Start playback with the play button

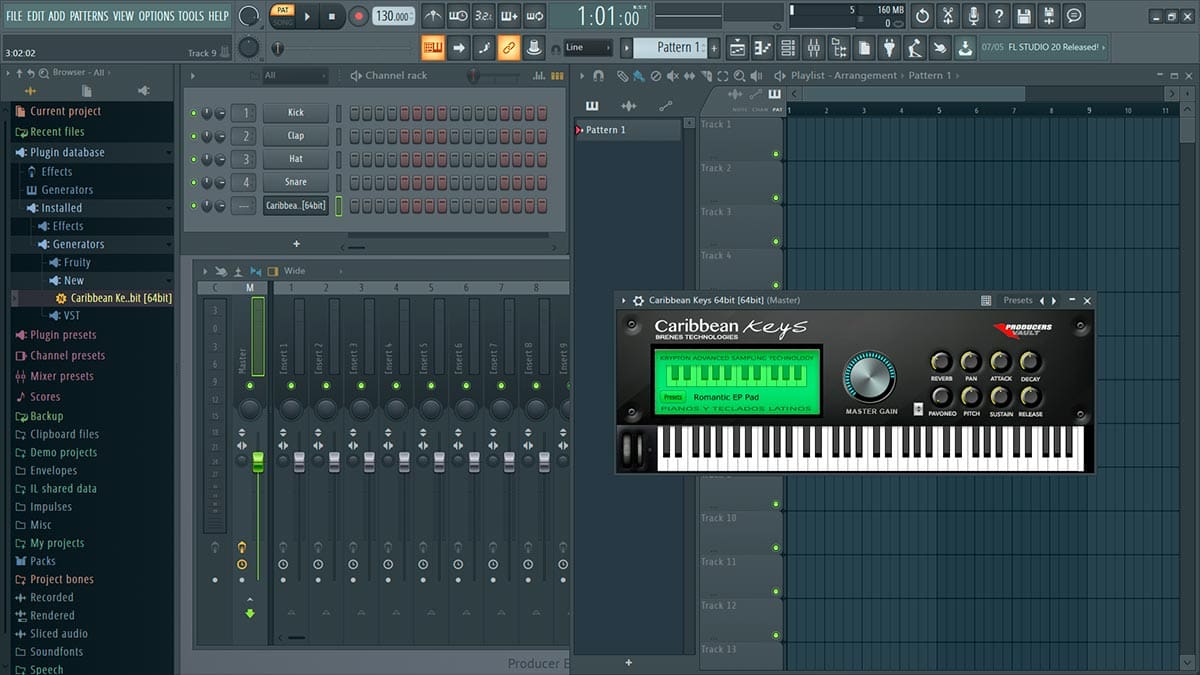pyautogui.click(x=307, y=16)
